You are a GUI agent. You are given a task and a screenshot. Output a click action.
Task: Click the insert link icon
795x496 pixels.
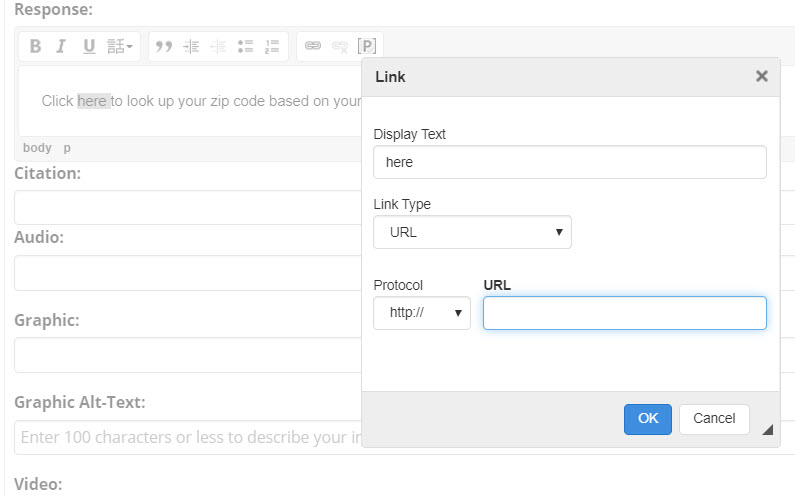click(313, 46)
